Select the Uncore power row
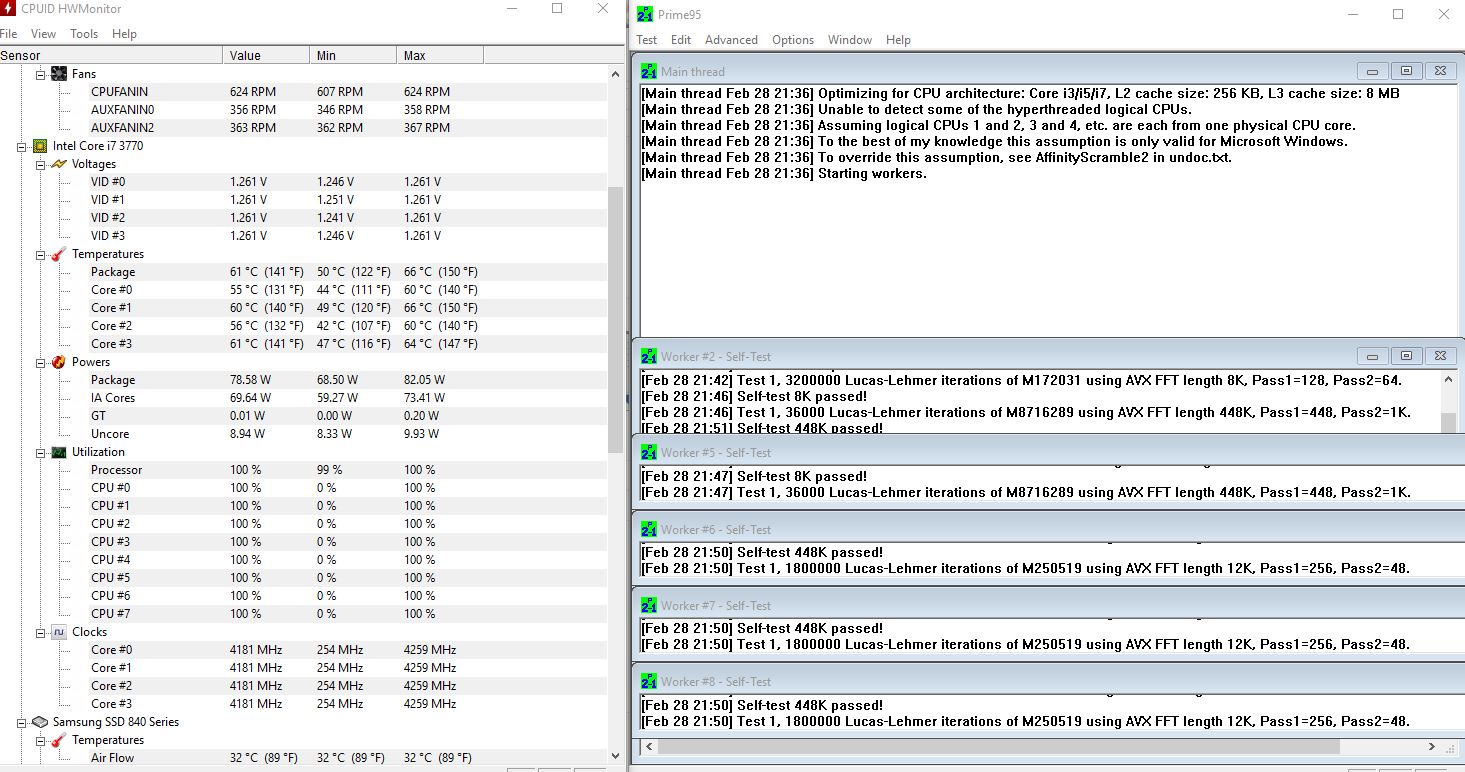 tap(303, 434)
